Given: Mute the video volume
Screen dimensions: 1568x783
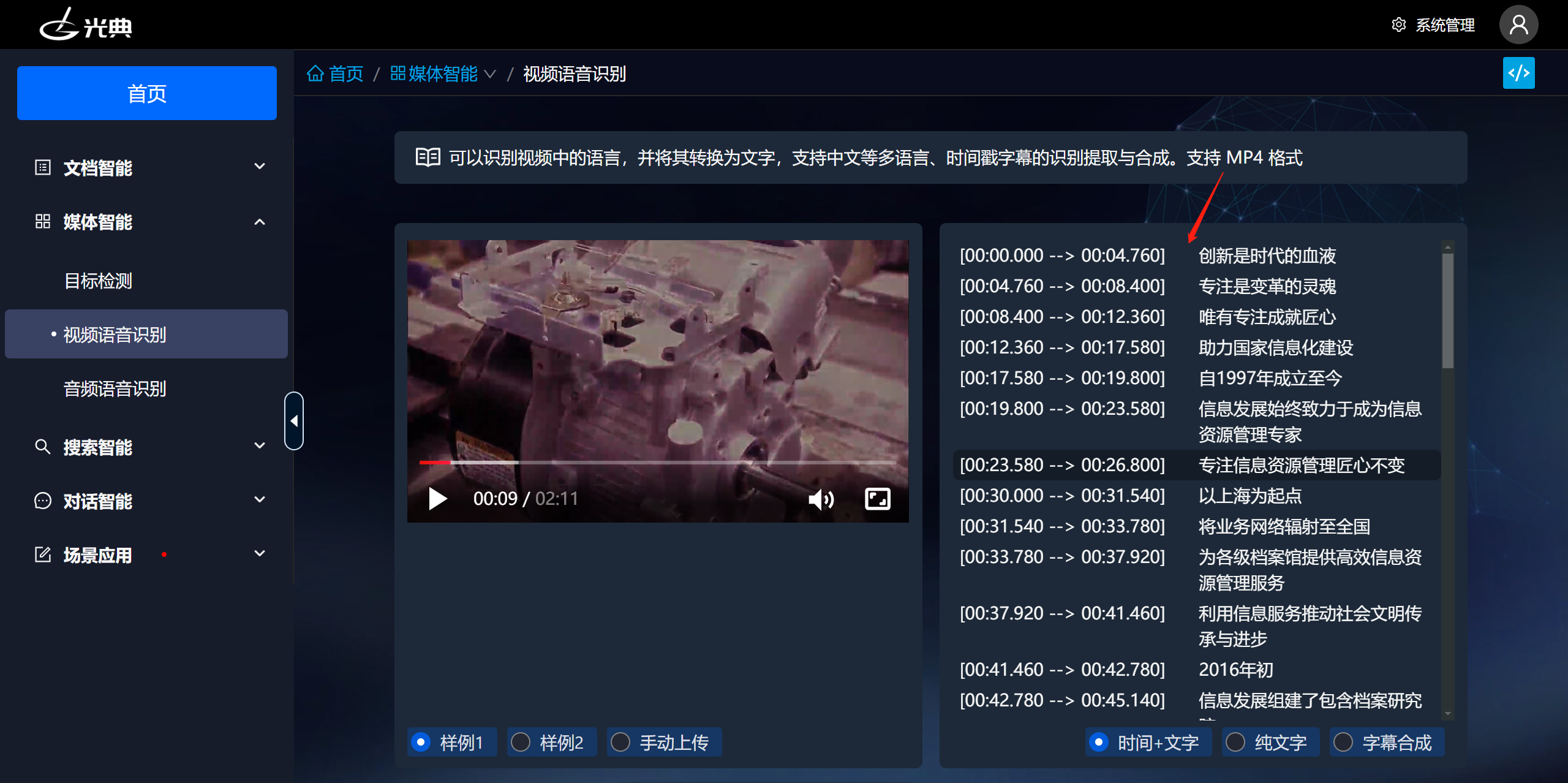Looking at the screenshot, I should click(821, 499).
